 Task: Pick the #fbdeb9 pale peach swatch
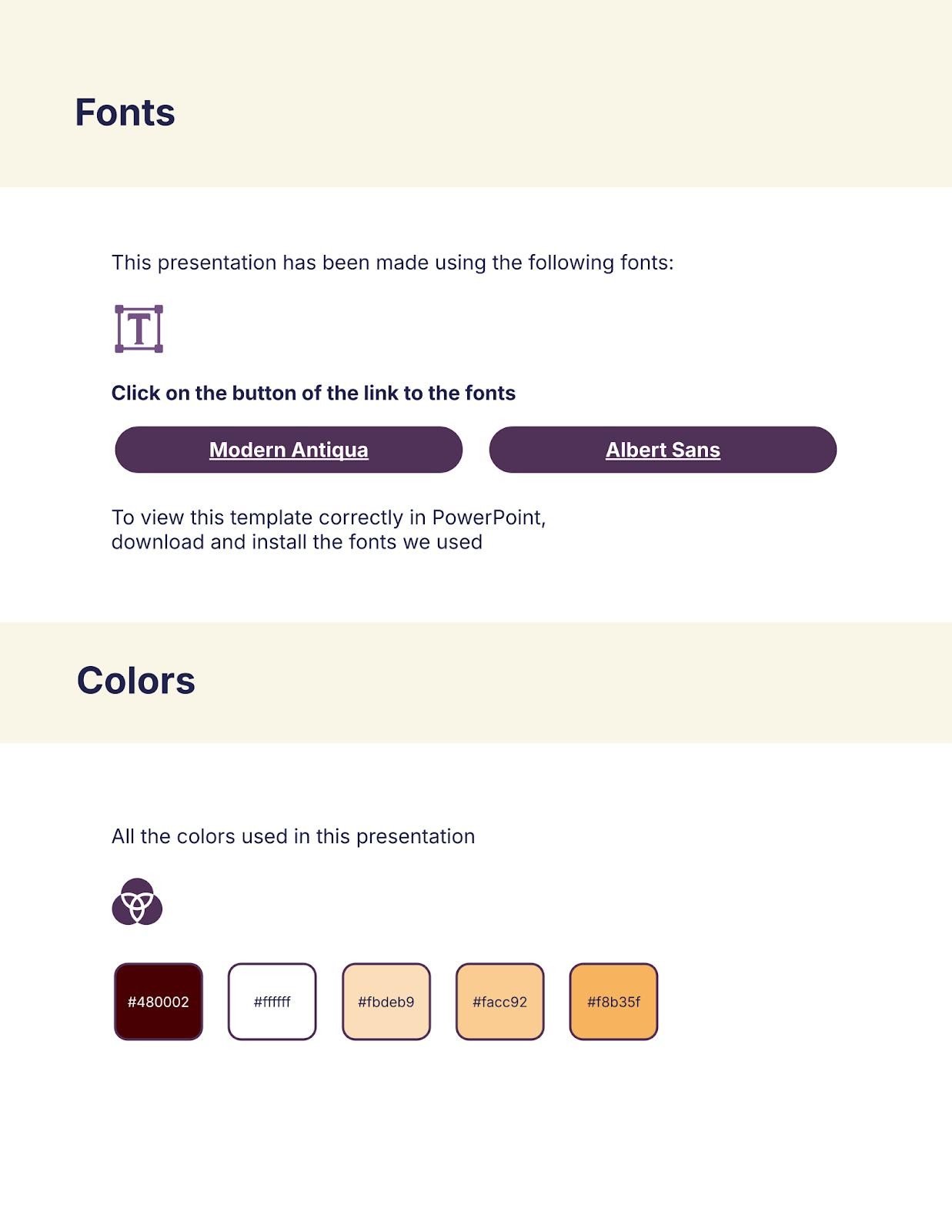tap(386, 1001)
